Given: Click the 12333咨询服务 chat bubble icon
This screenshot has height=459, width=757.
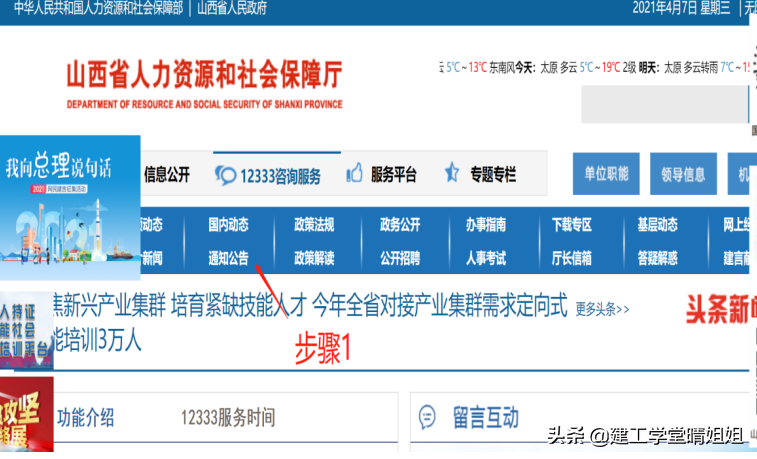Looking at the screenshot, I should [224, 175].
